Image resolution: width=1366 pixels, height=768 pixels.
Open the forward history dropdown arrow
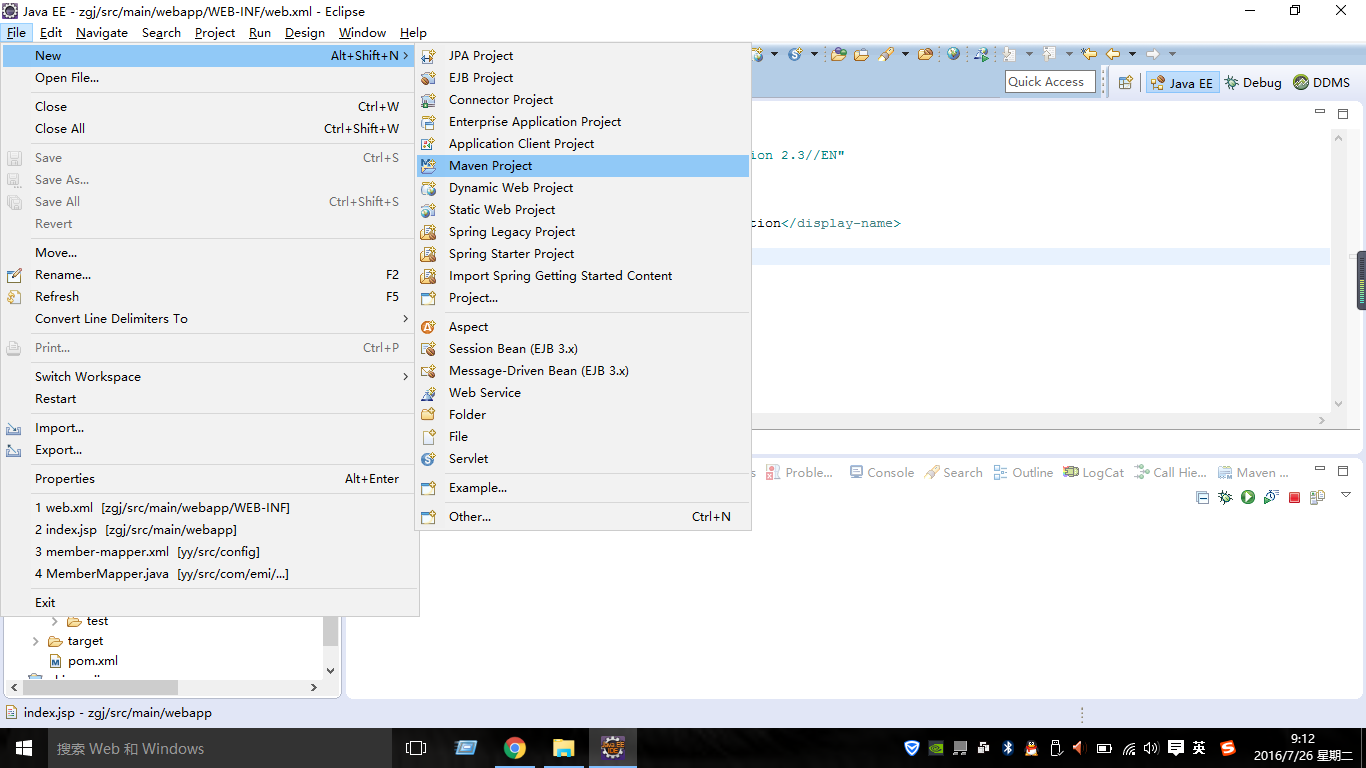(x=1172, y=54)
